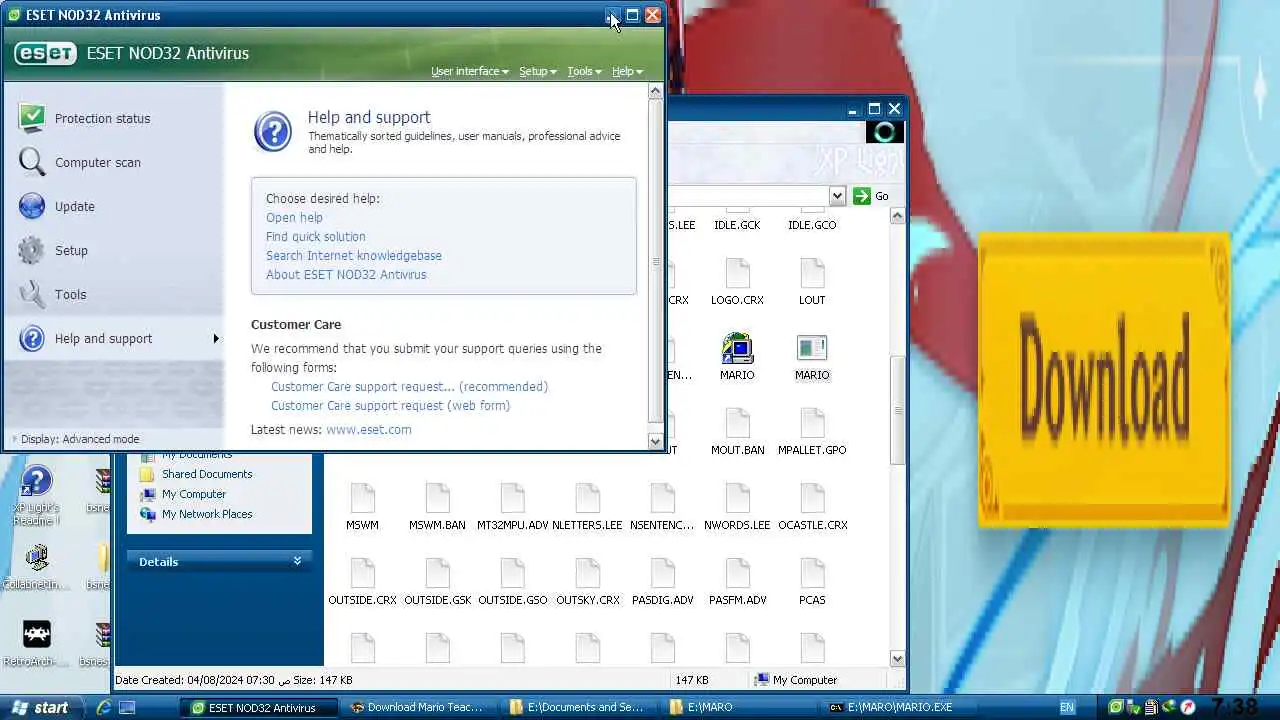This screenshot has width=1280, height=720.
Task: Click the ESET tray icon
Action: coord(1116,707)
